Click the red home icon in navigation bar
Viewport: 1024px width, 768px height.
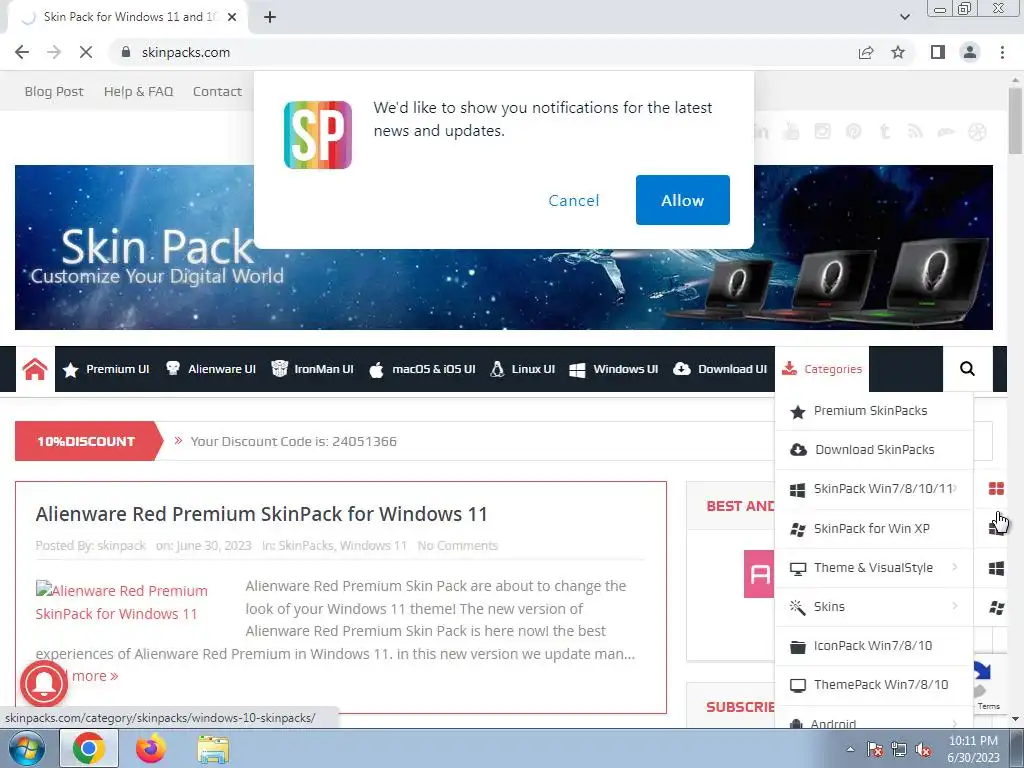tap(35, 369)
